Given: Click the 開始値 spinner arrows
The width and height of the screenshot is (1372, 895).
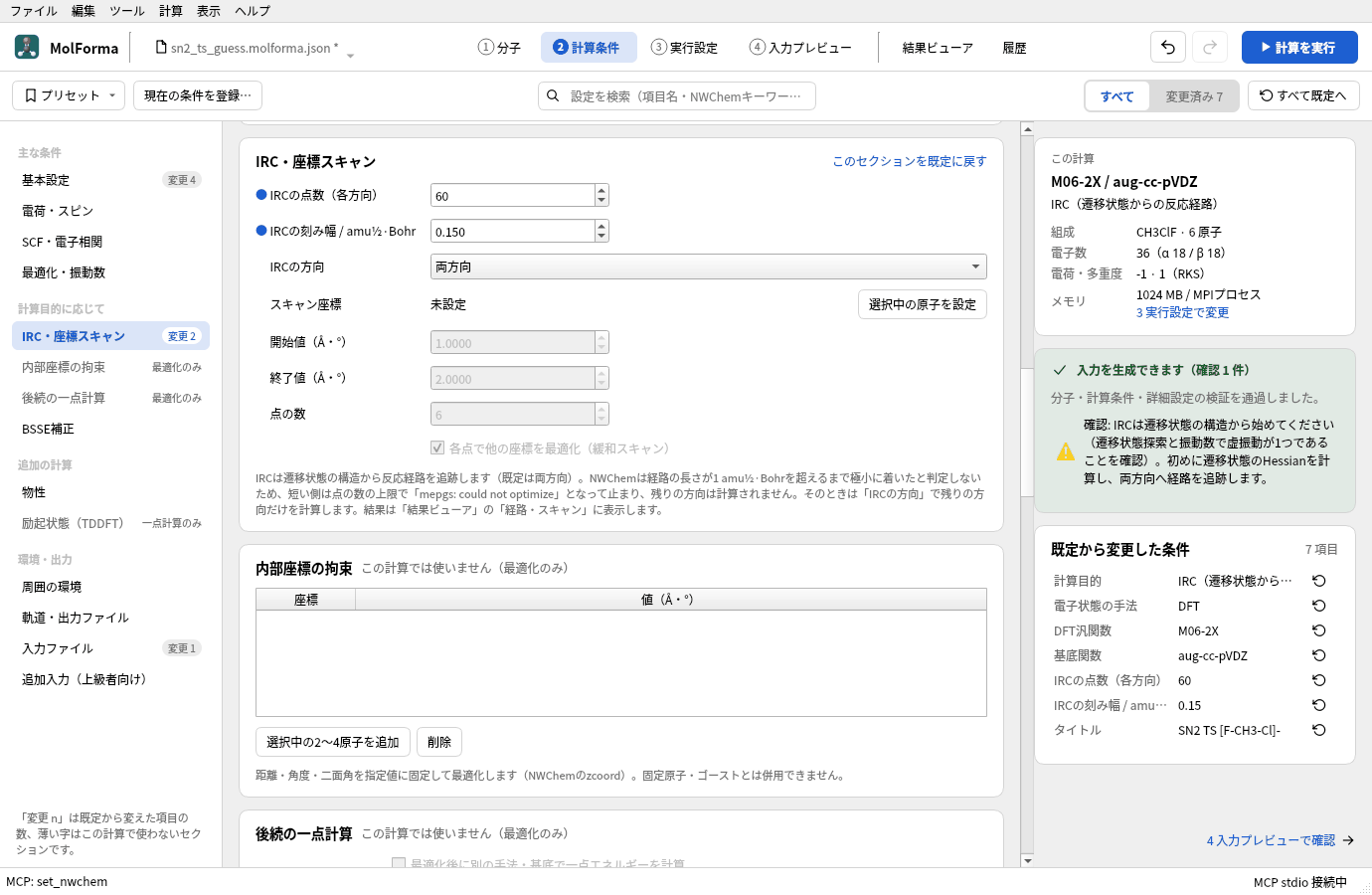Looking at the screenshot, I should pyautogui.click(x=601, y=342).
